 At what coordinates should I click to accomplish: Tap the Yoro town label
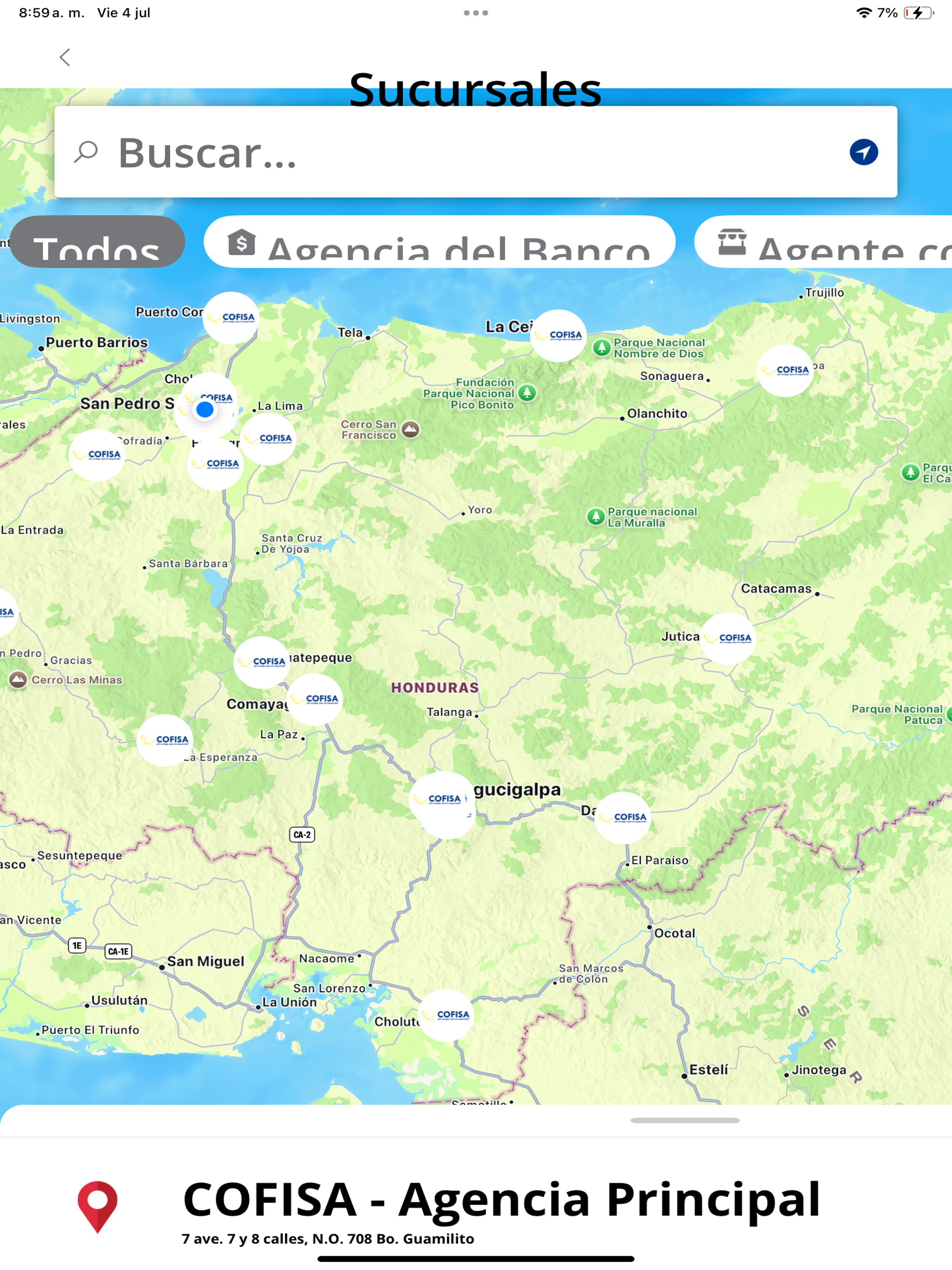tap(480, 510)
